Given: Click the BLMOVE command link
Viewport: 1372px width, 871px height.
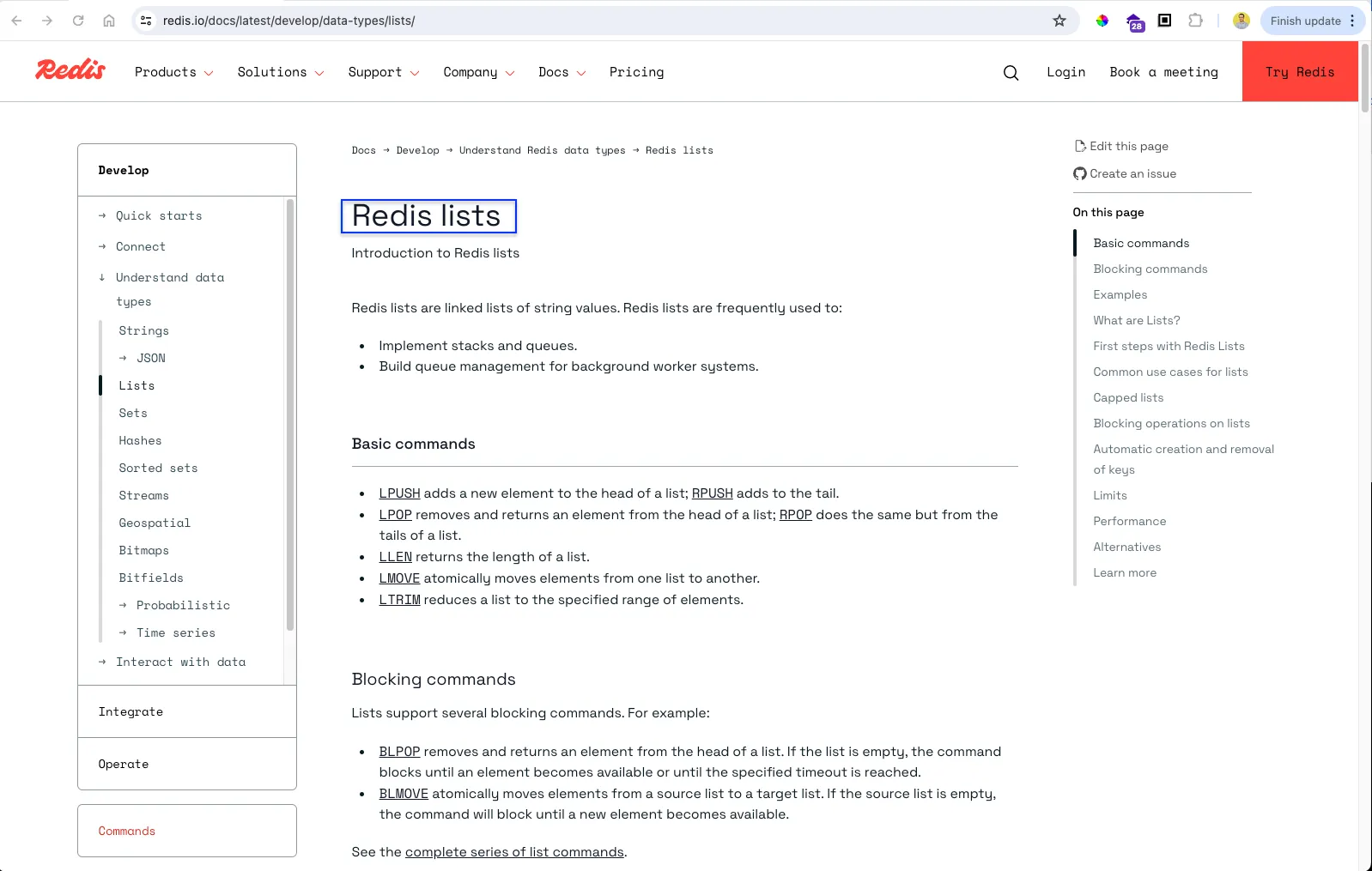Looking at the screenshot, I should (x=404, y=794).
